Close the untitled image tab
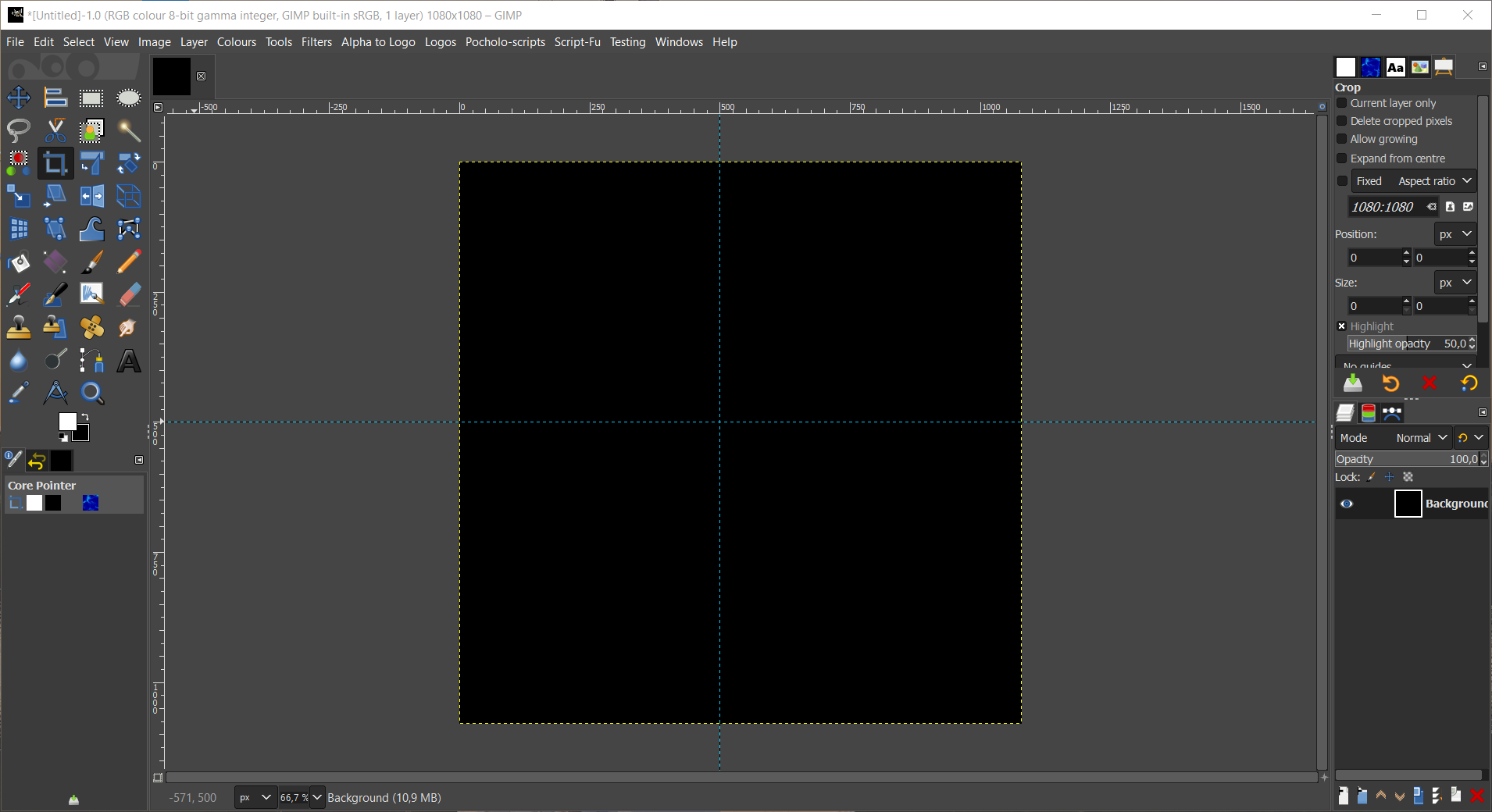 [x=202, y=76]
